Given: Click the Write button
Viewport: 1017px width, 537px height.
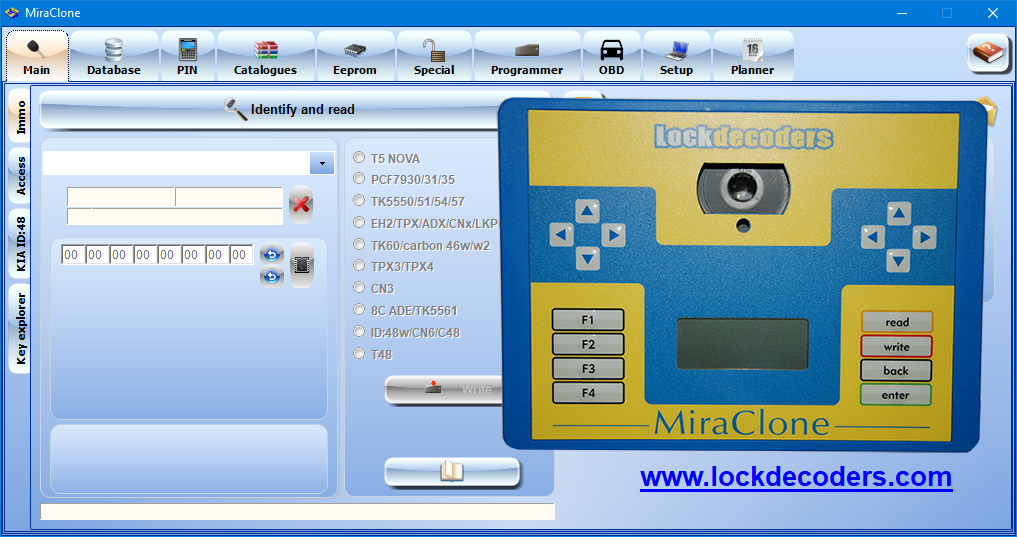Looking at the screenshot, I should [x=444, y=389].
